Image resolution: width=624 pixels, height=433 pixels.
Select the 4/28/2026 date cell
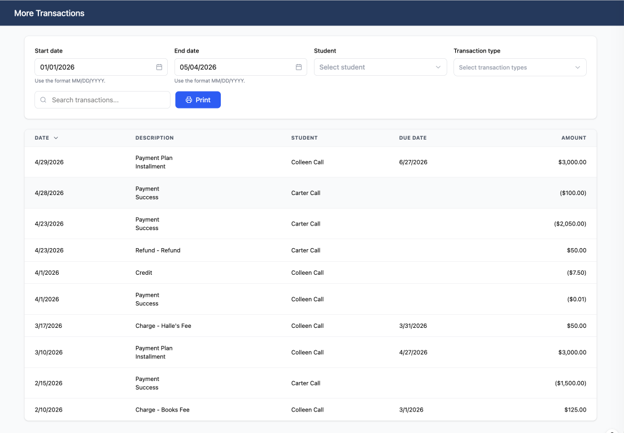pos(49,193)
